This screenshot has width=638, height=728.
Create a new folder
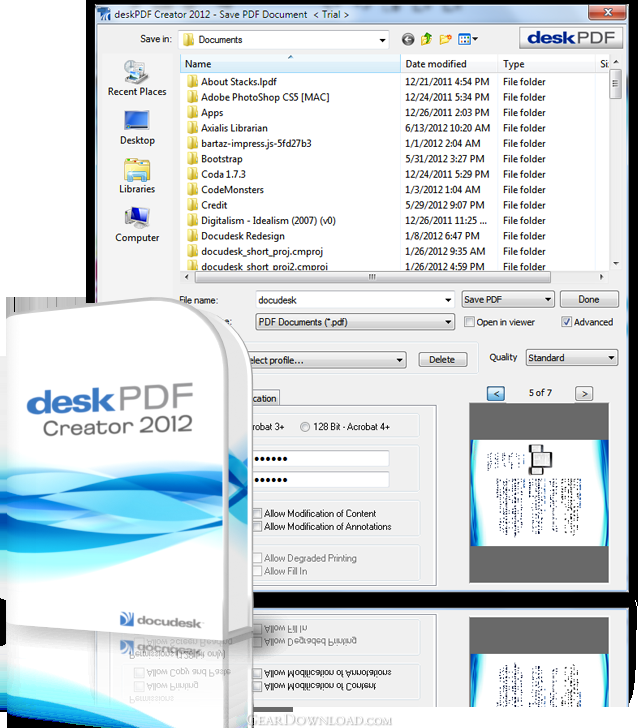(445, 40)
